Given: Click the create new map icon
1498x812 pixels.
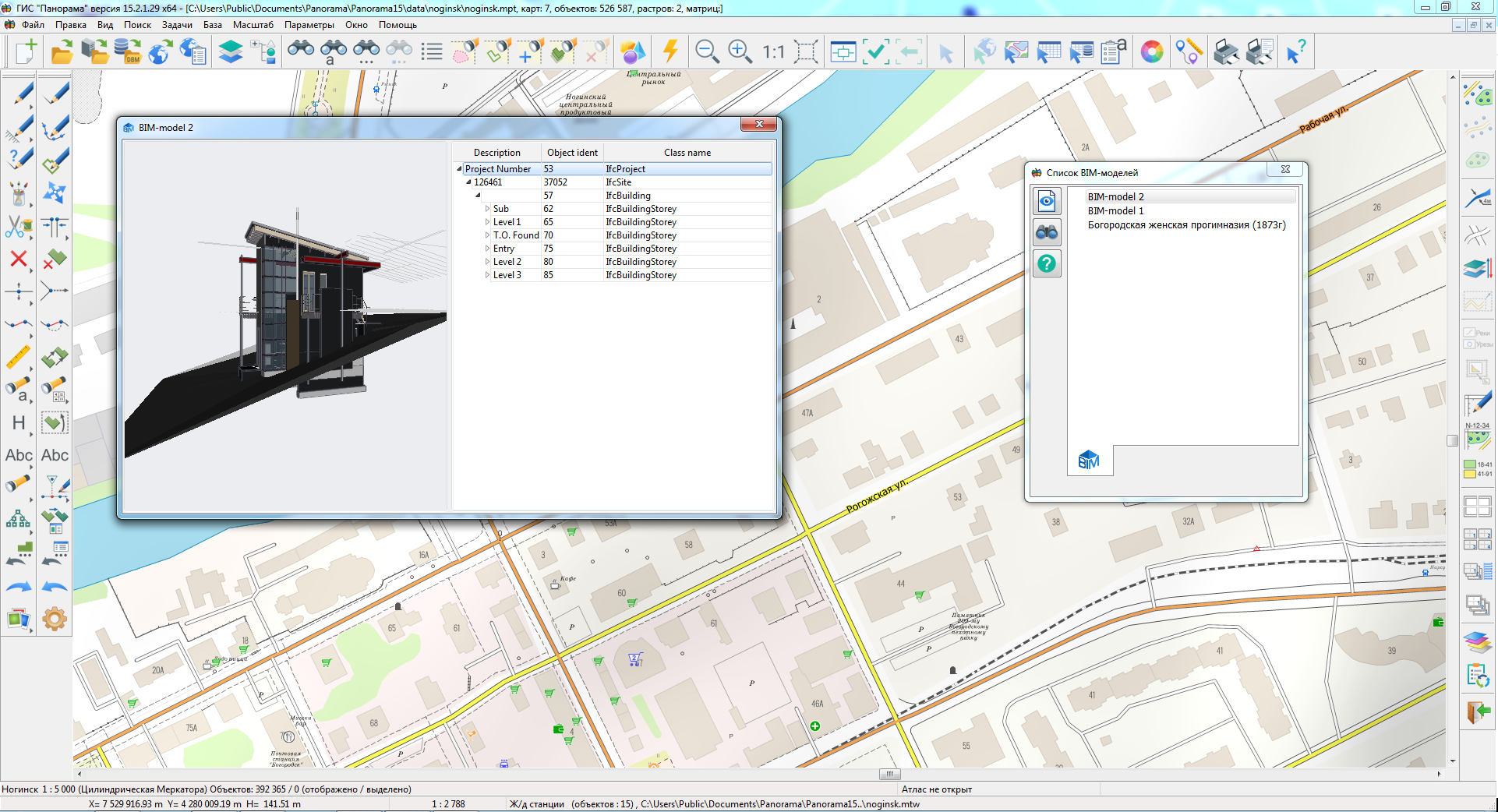Looking at the screenshot, I should click(x=25, y=52).
